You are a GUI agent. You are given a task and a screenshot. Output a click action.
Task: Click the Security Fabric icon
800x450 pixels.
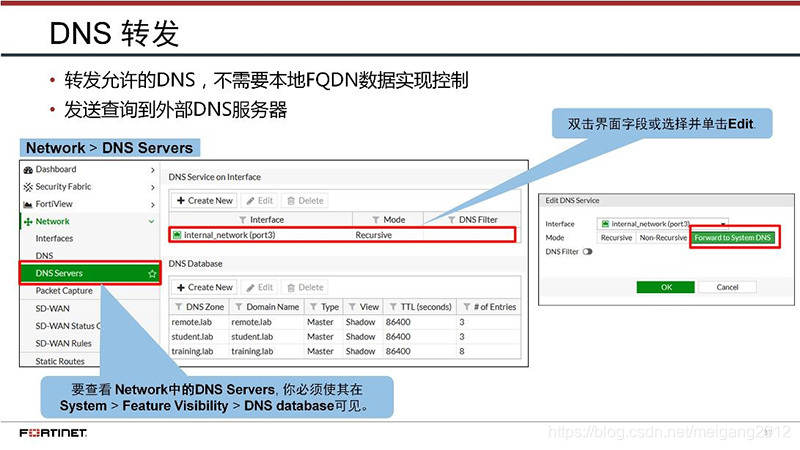[28, 187]
